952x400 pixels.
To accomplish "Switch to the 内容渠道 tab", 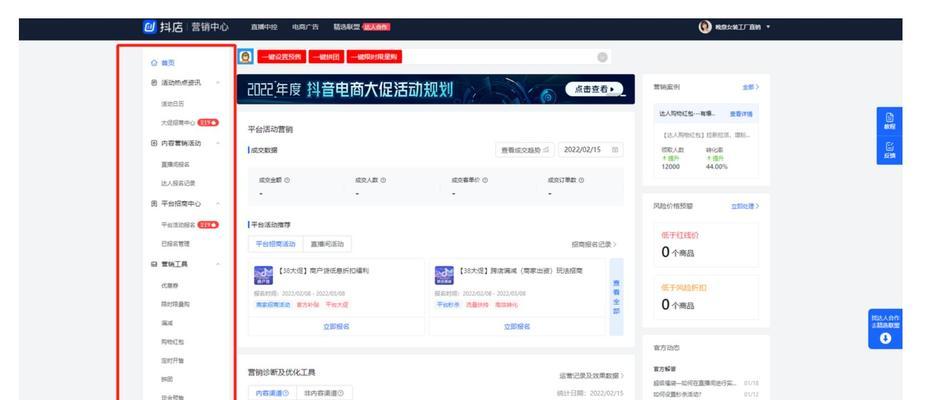I will [272, 393].
